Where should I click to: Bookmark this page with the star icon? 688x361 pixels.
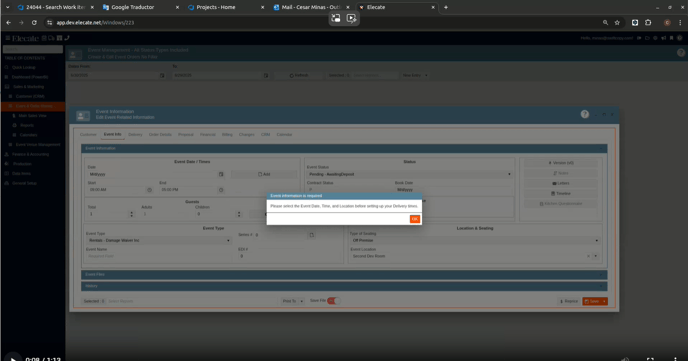[617, 23]
